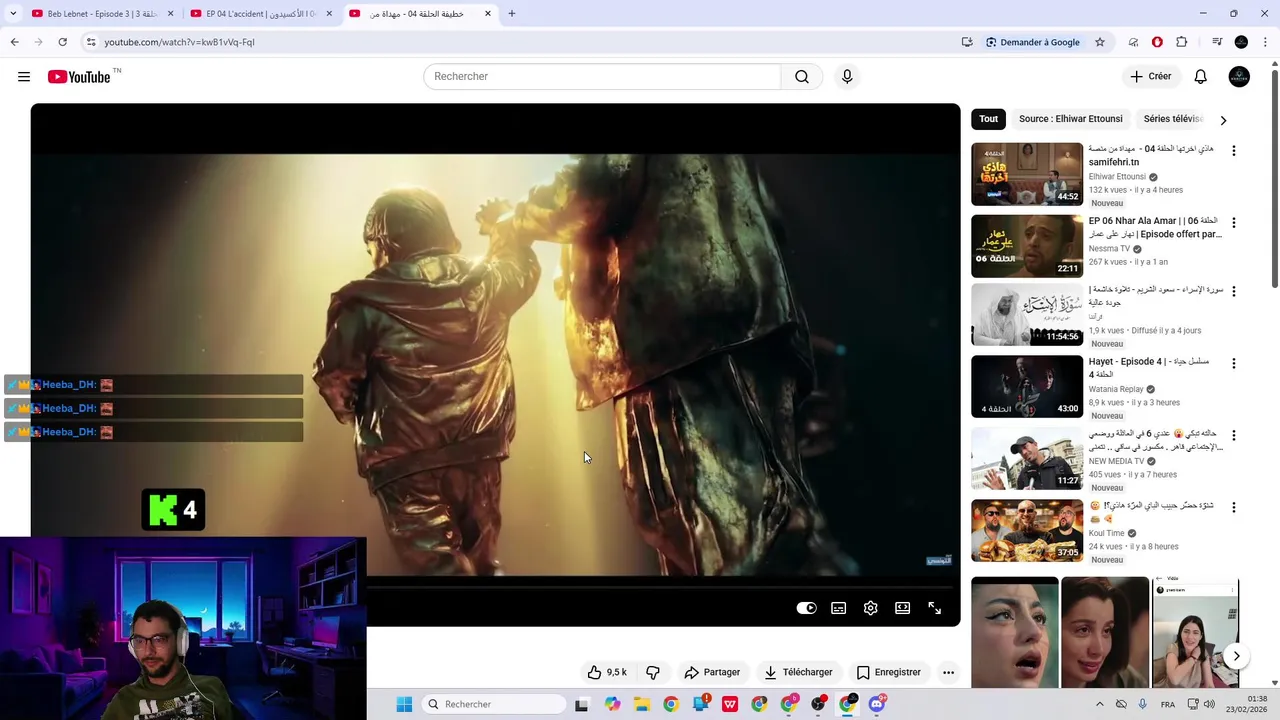
Task: Enter fullscreen on the video player
Action: [935, 608]
